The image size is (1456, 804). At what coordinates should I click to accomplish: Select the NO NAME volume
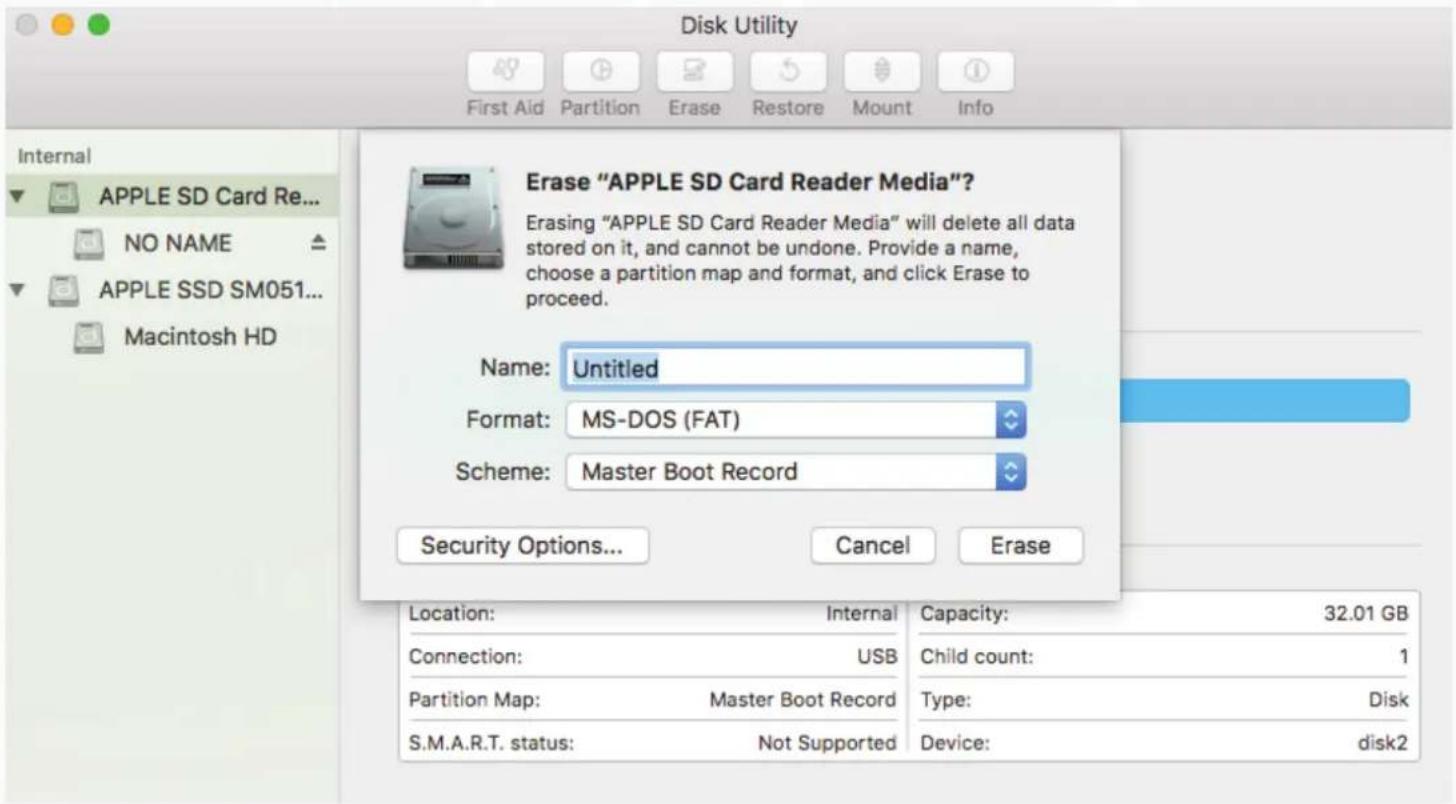[173, 243]
